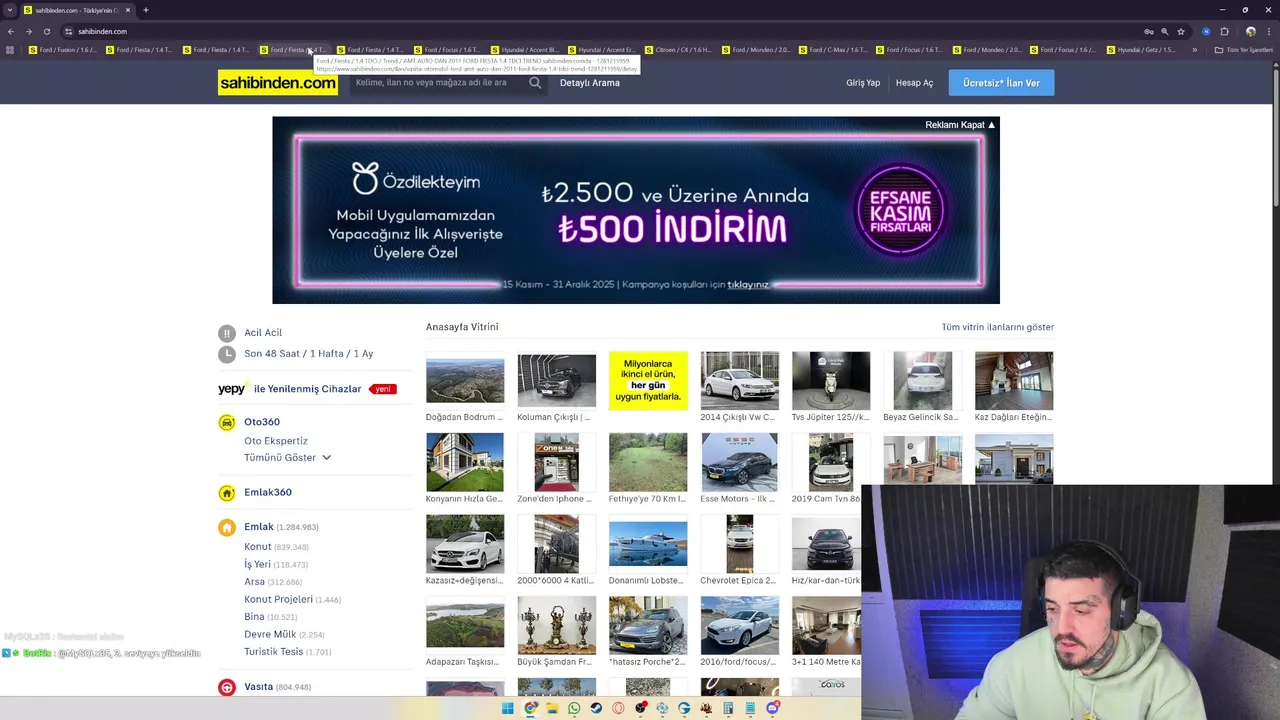Open the Citroen / C4 bookmark
1280x720 pixels.
678,50
